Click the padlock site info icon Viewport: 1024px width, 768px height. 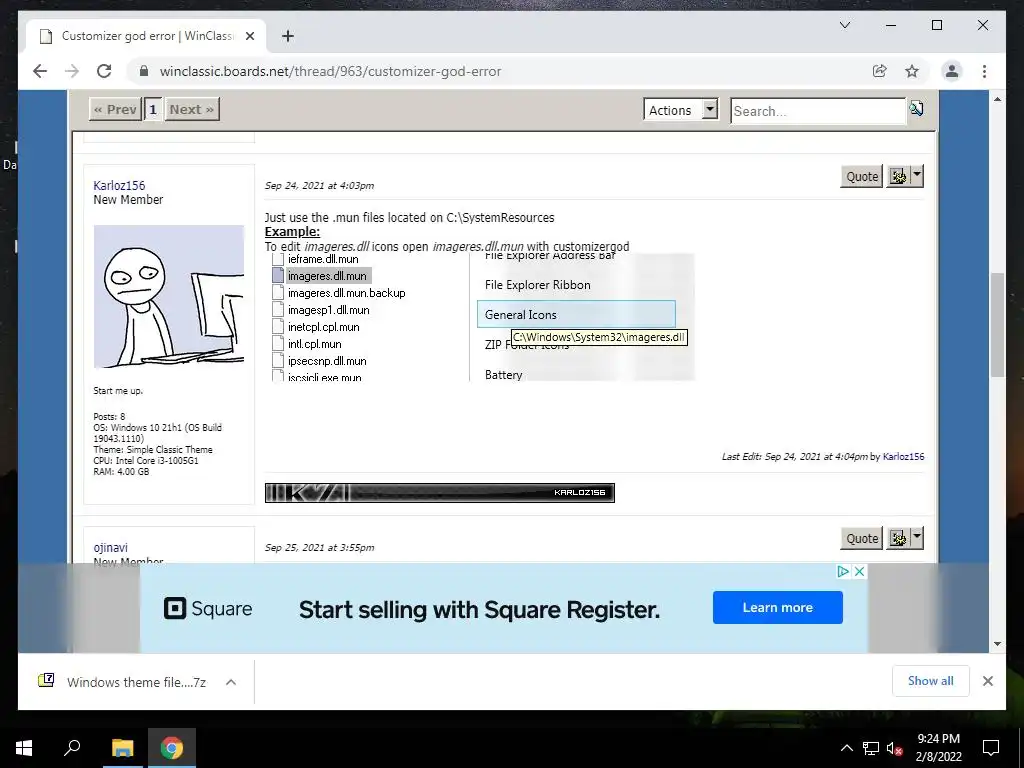[144, 71]
